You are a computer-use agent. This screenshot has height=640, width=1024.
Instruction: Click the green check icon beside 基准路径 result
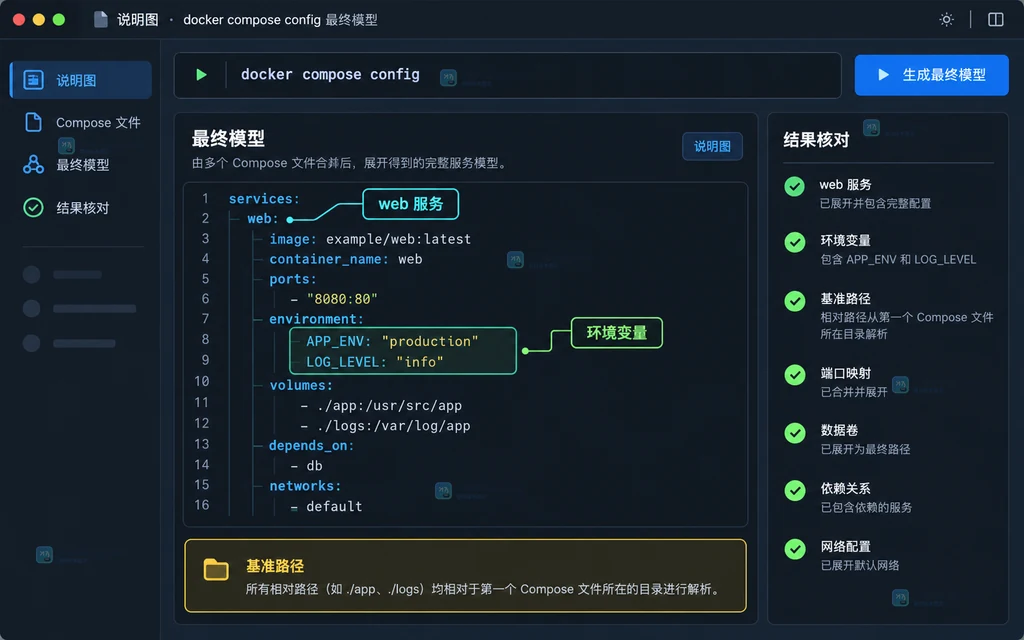[x=795, y=301]
